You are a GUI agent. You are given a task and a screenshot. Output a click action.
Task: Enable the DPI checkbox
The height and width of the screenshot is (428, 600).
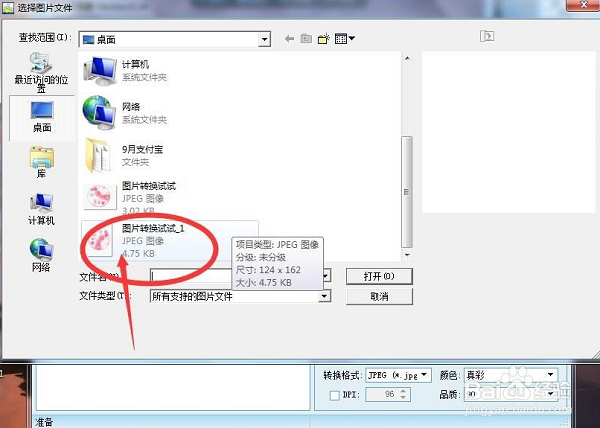tap(334, 395)
